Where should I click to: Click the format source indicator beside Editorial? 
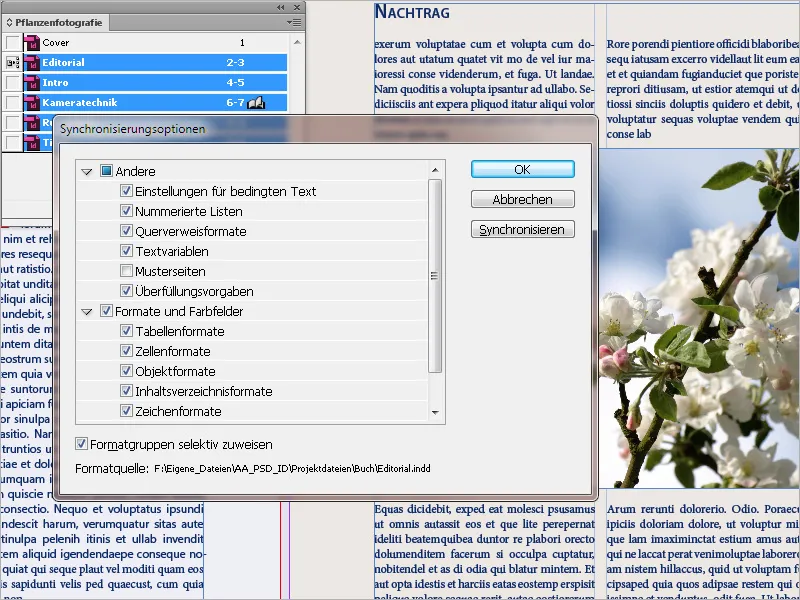click(13, 63)
